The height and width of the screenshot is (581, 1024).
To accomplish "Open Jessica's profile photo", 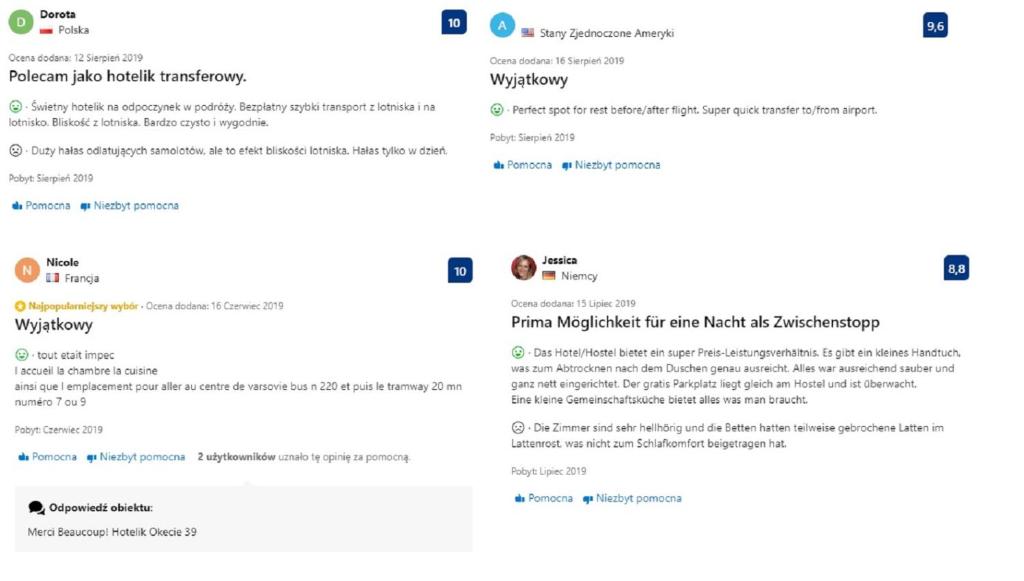I will 523,268.
